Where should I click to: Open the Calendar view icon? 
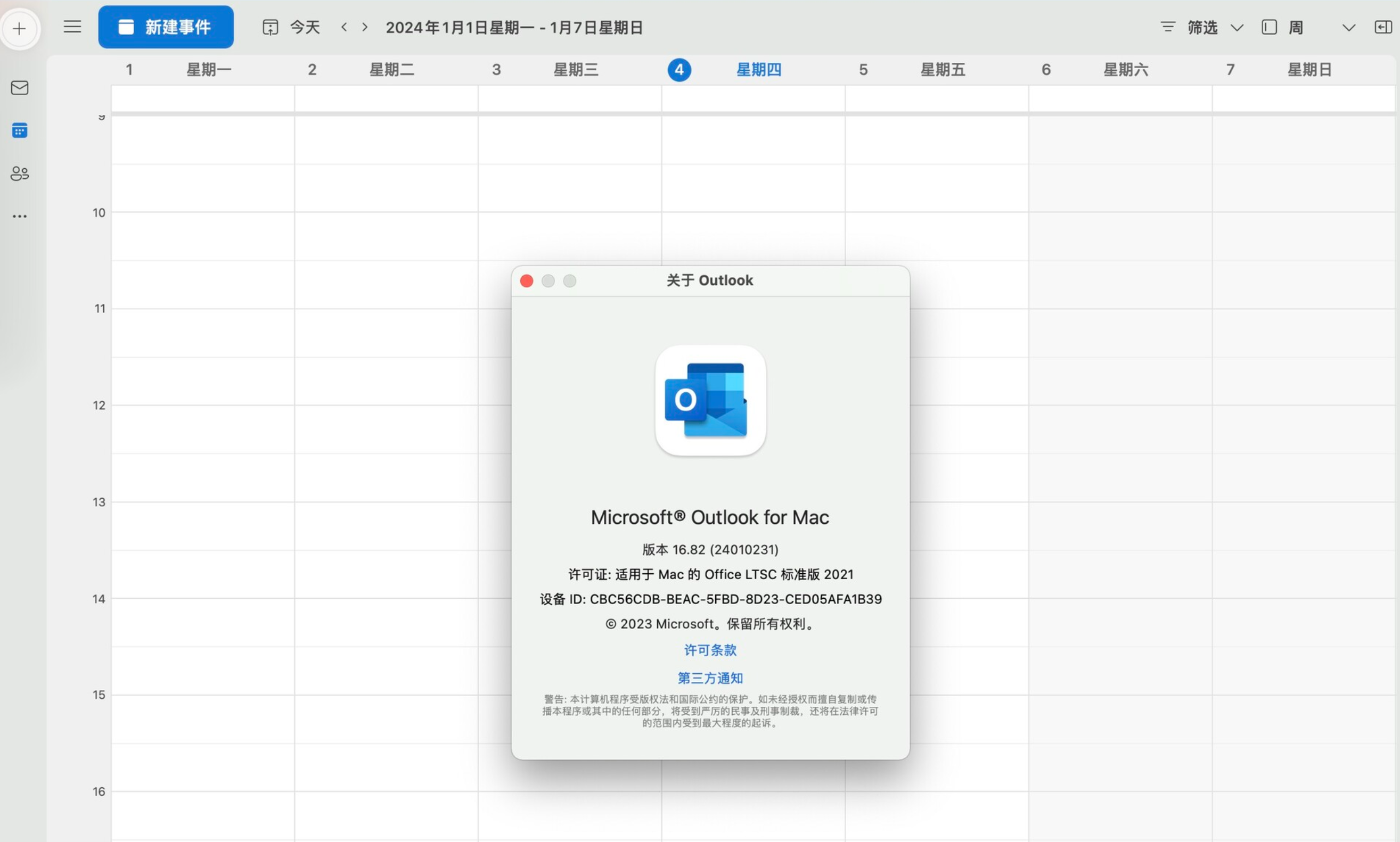pyautogui.click(x=20, y=130)
